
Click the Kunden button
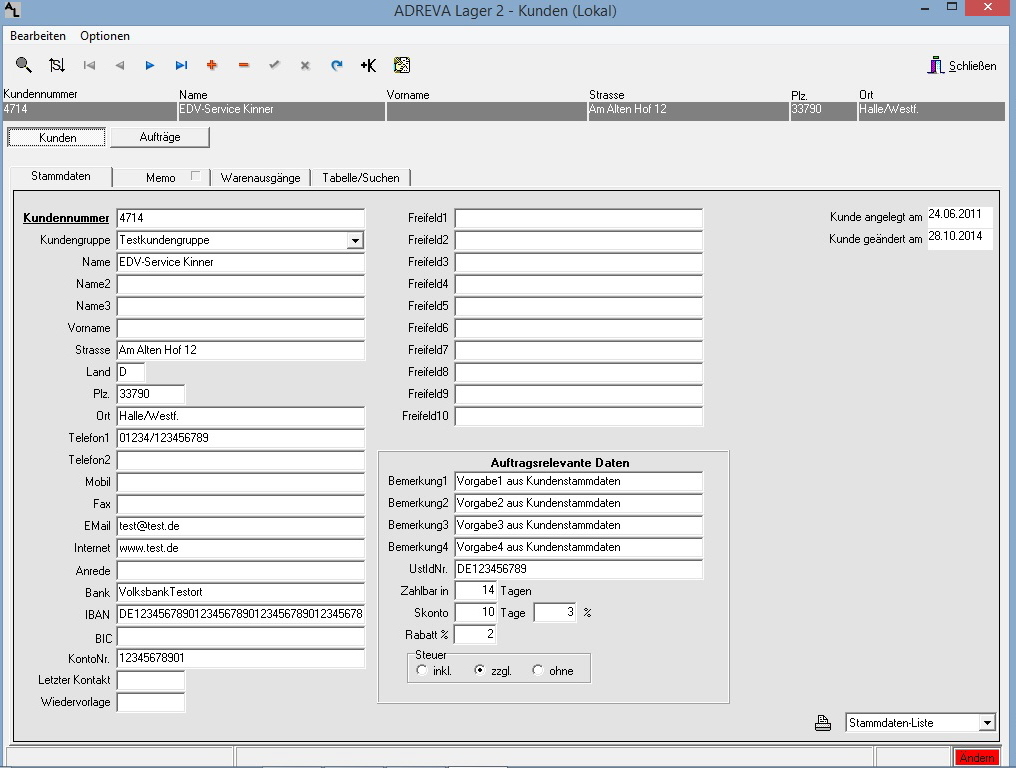[57, 137]
